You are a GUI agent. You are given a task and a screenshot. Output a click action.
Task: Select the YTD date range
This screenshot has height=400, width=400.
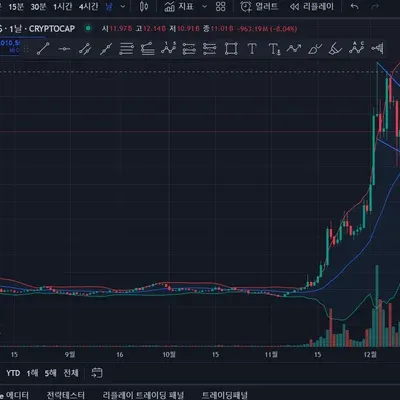13,373
